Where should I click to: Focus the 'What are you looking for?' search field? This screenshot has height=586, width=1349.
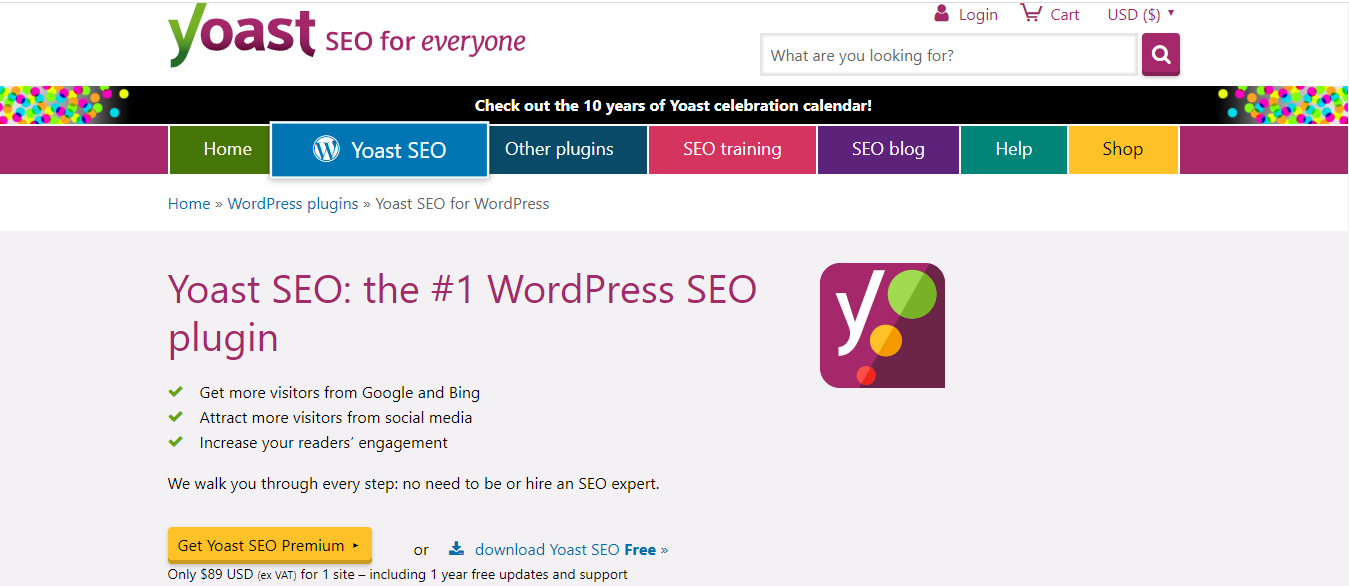coord(949,55)
